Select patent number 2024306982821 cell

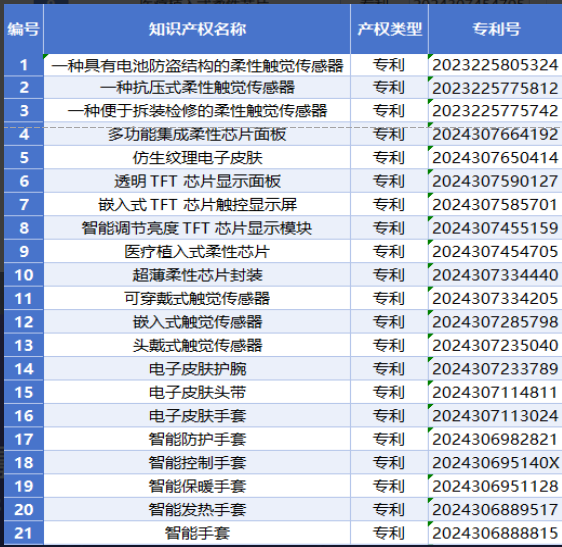(495, 439)
